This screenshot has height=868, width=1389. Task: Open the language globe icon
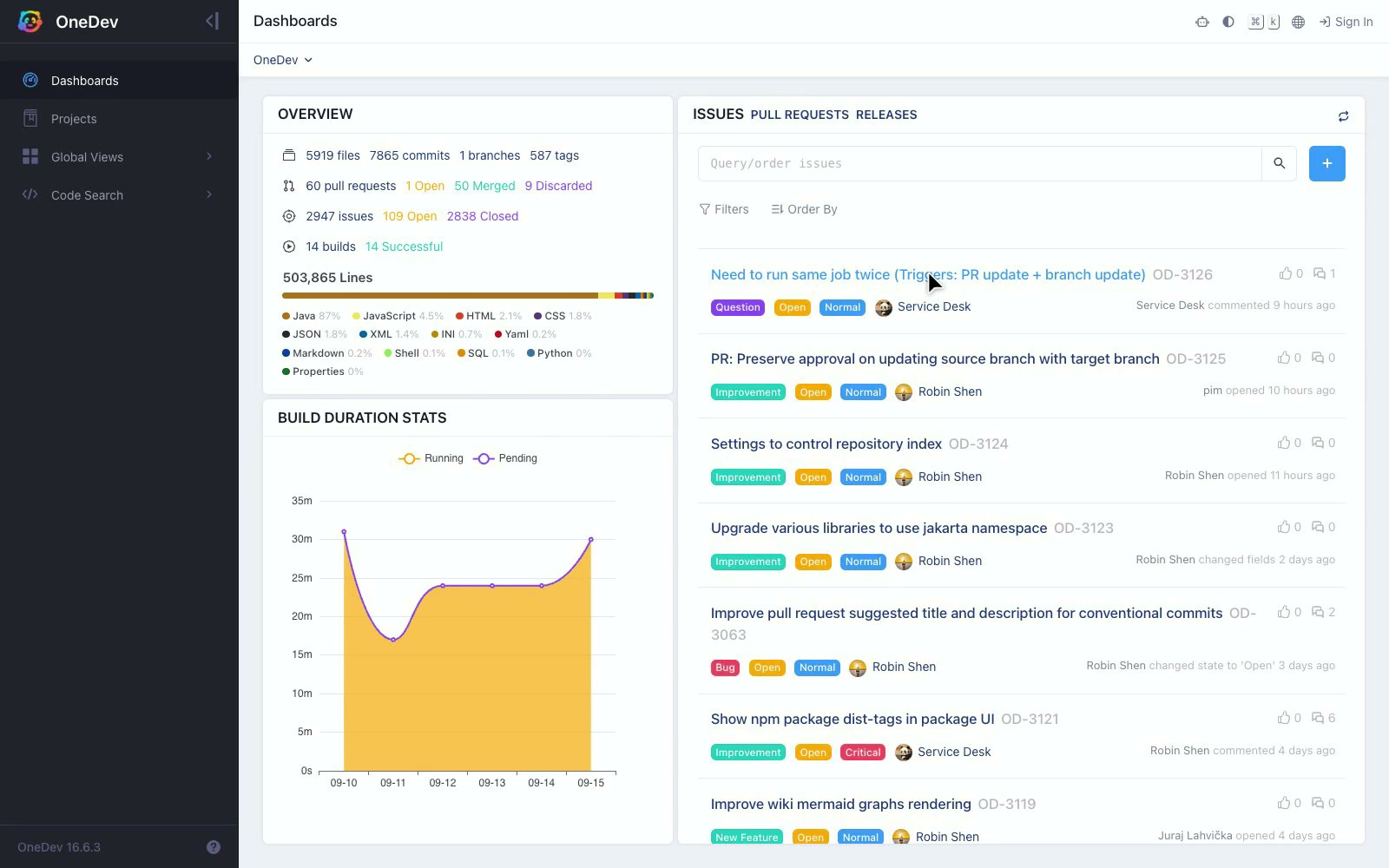[1298, 22]
